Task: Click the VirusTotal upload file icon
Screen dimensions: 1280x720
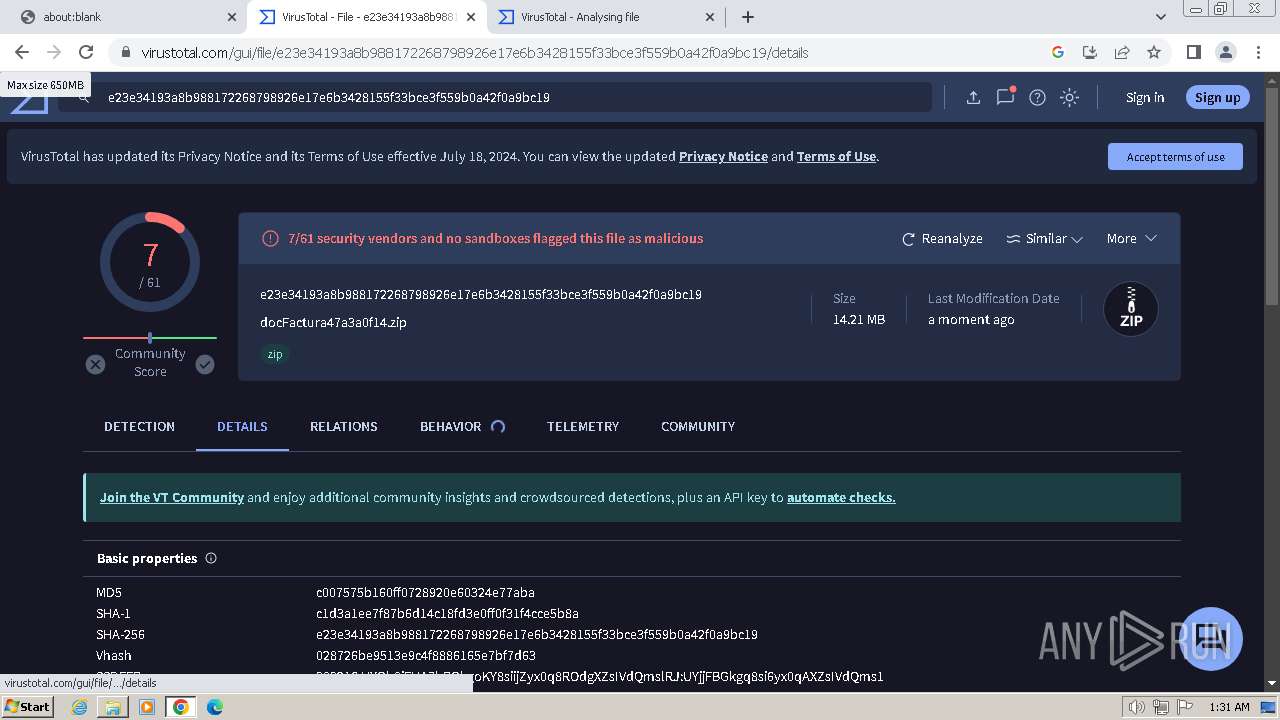Action: click(x=973, y=97)
